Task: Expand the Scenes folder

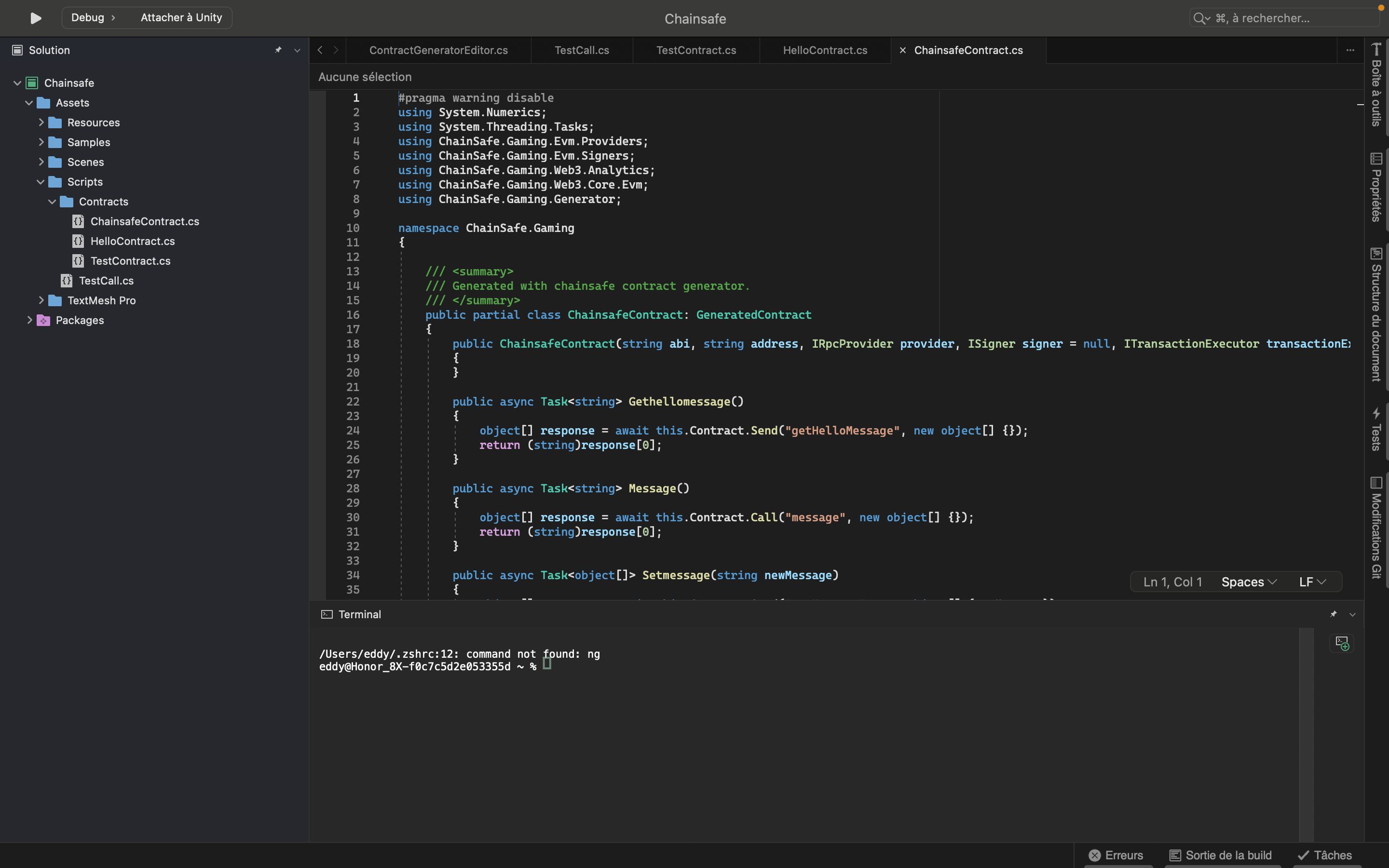Action: [41, 162]
